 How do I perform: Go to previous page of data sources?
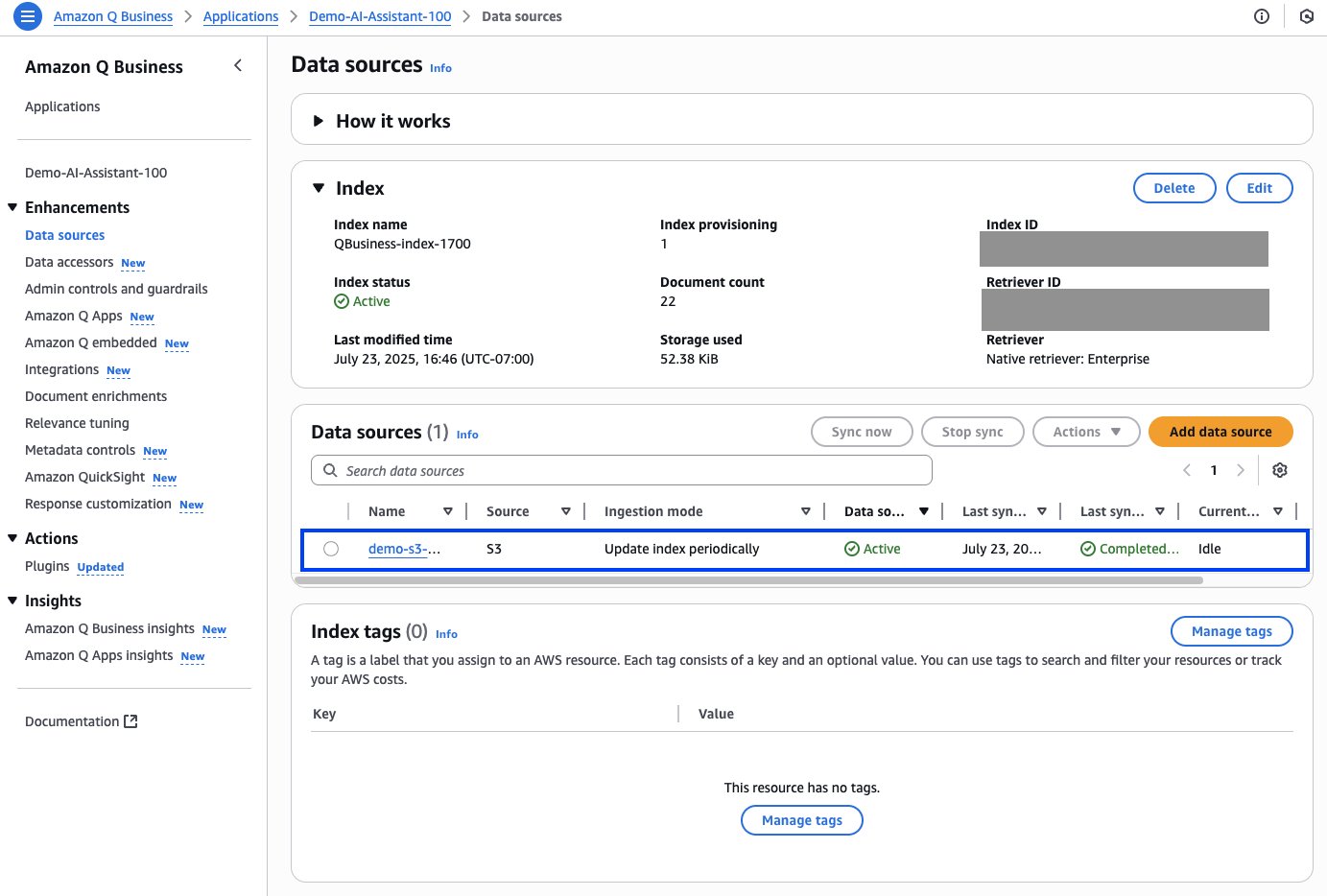pyautogui.click(x=1187, y=470)
